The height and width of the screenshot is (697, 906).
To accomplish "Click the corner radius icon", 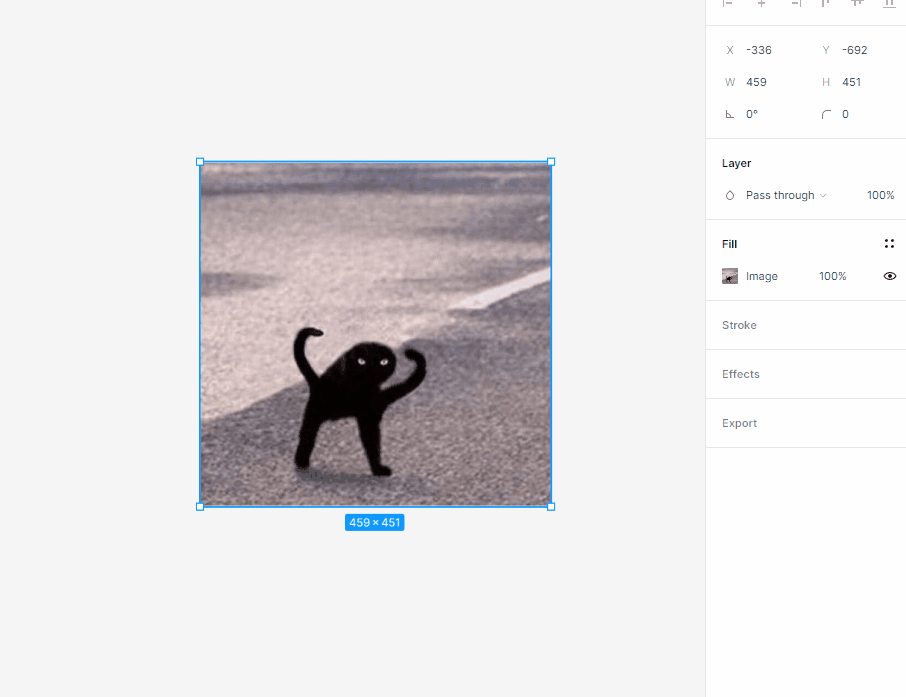I will (x=827, y=114).
